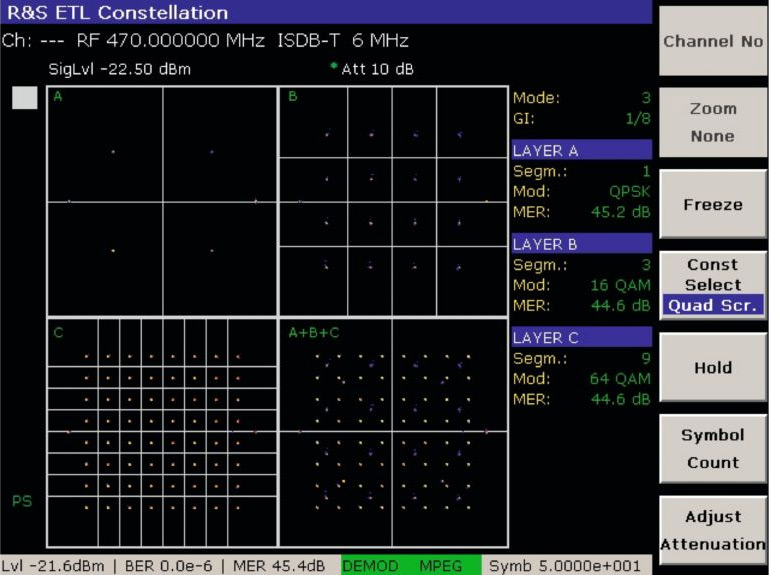Click the LAYER B header
769x575 pixels.
[x=580, y=244]
